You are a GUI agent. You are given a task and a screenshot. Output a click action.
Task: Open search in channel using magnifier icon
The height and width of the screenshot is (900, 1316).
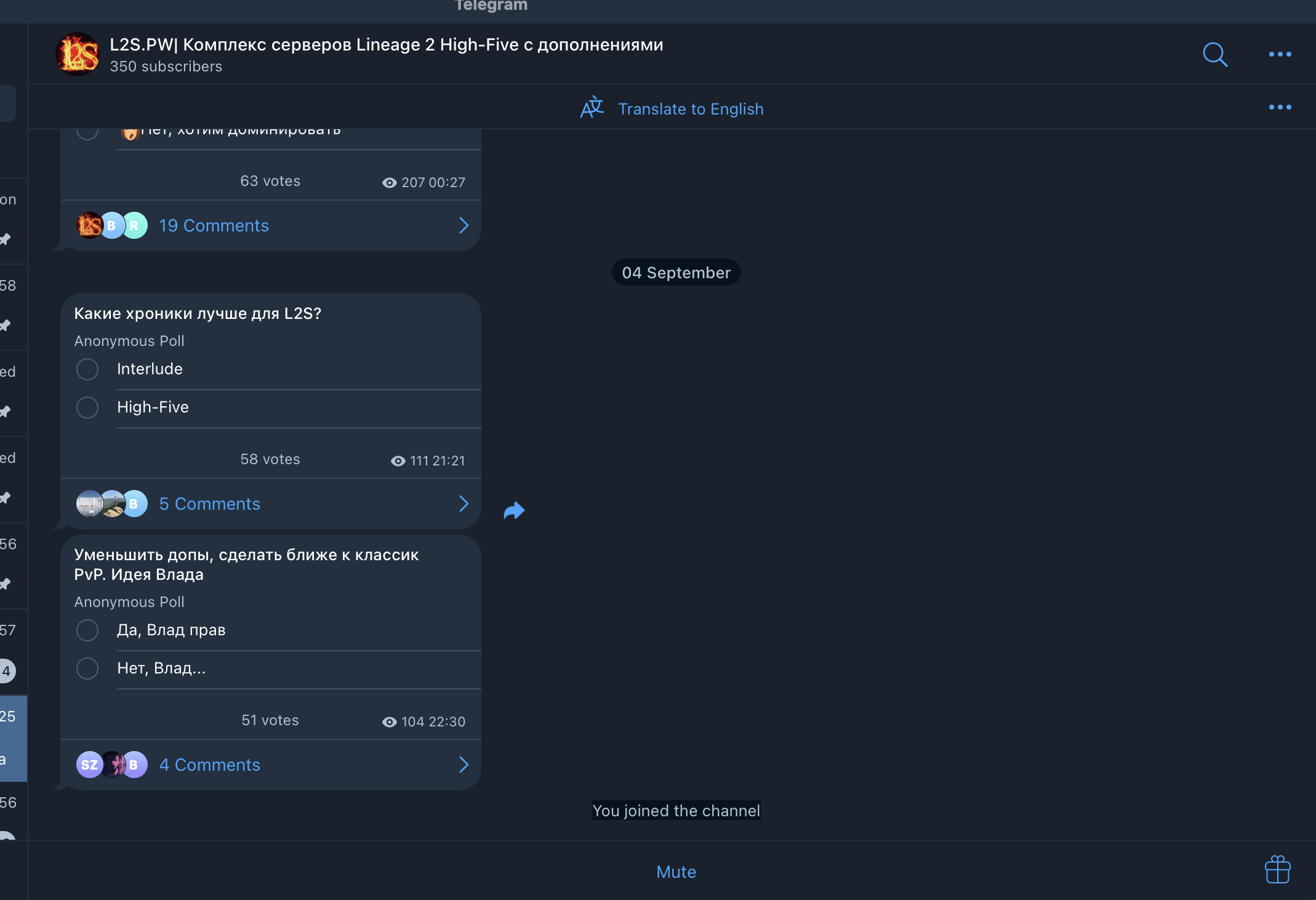(x=1214, y=54)
